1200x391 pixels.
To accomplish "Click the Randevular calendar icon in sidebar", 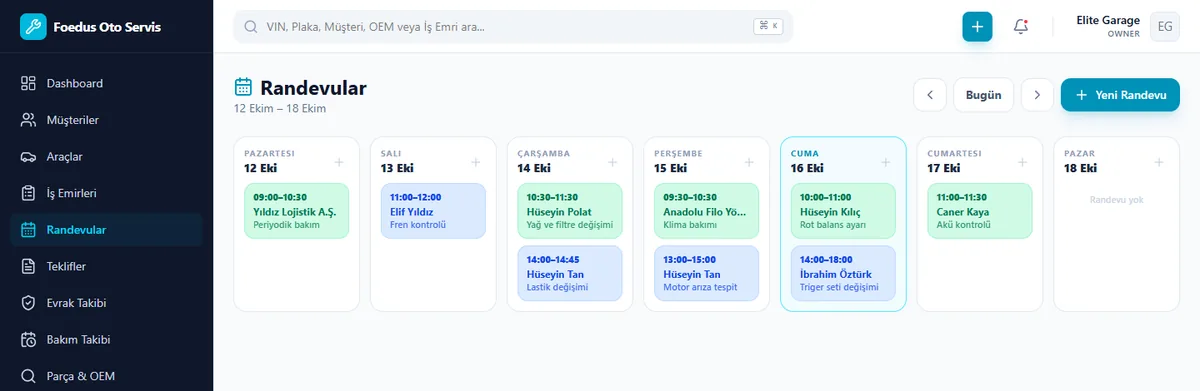I will [29, 230].
